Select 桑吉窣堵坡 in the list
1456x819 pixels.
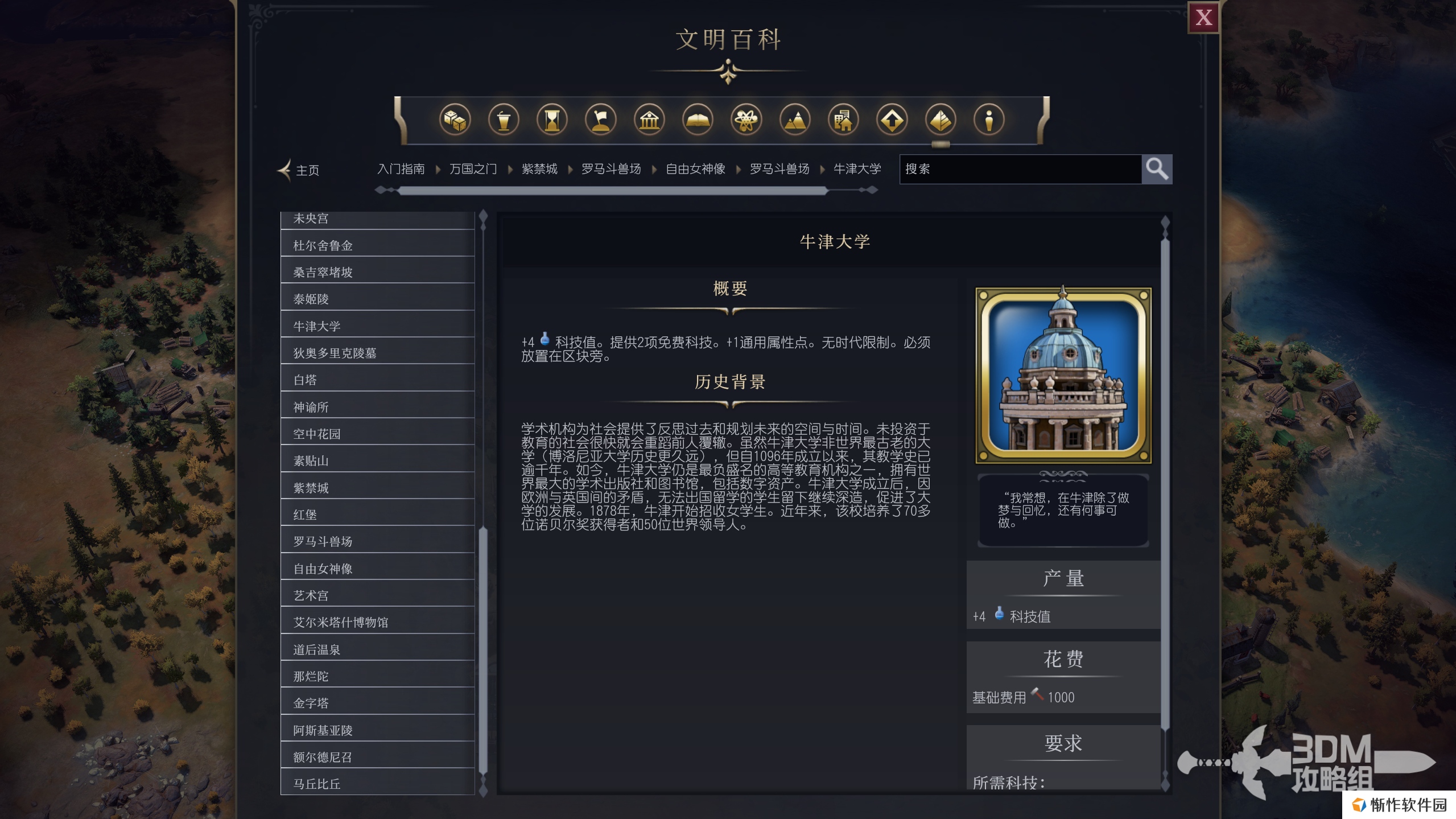(x=377, y=270)
